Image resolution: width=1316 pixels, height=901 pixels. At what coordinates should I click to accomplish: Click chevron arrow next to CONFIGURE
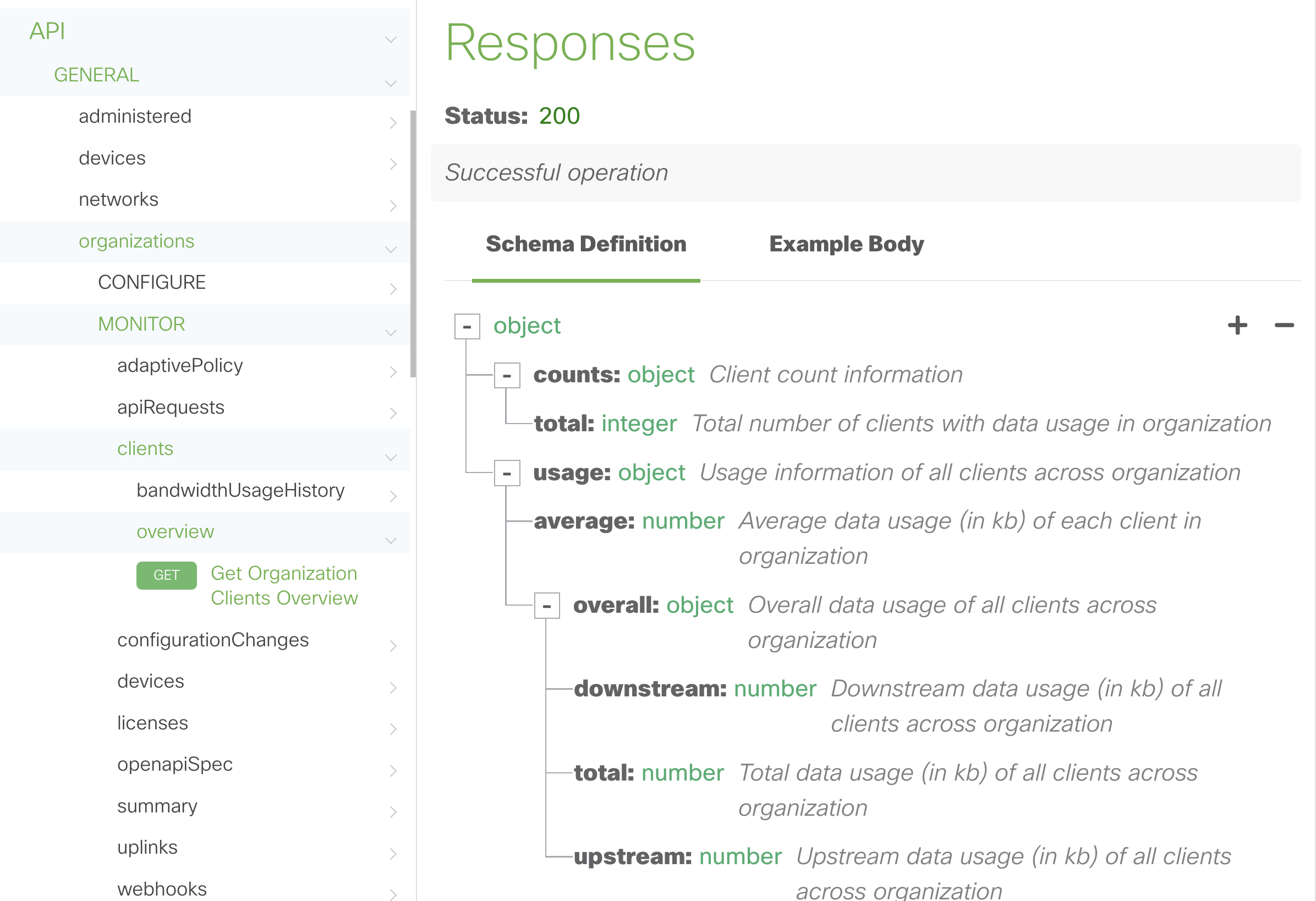393,289
